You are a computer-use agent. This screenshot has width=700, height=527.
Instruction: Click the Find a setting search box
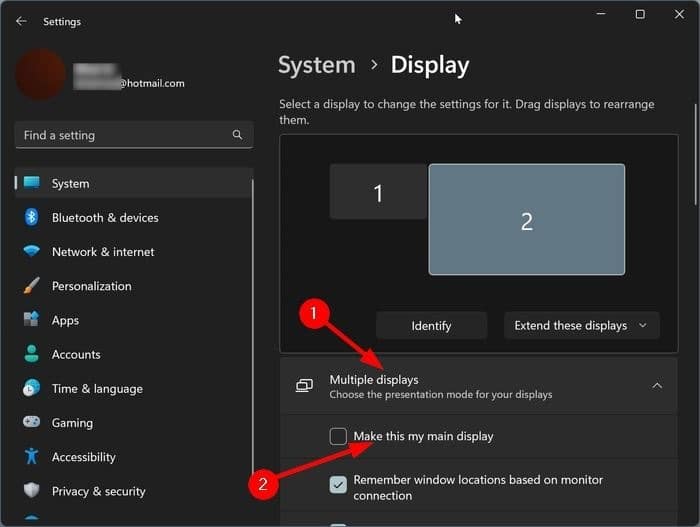click(x=134, y=135)
